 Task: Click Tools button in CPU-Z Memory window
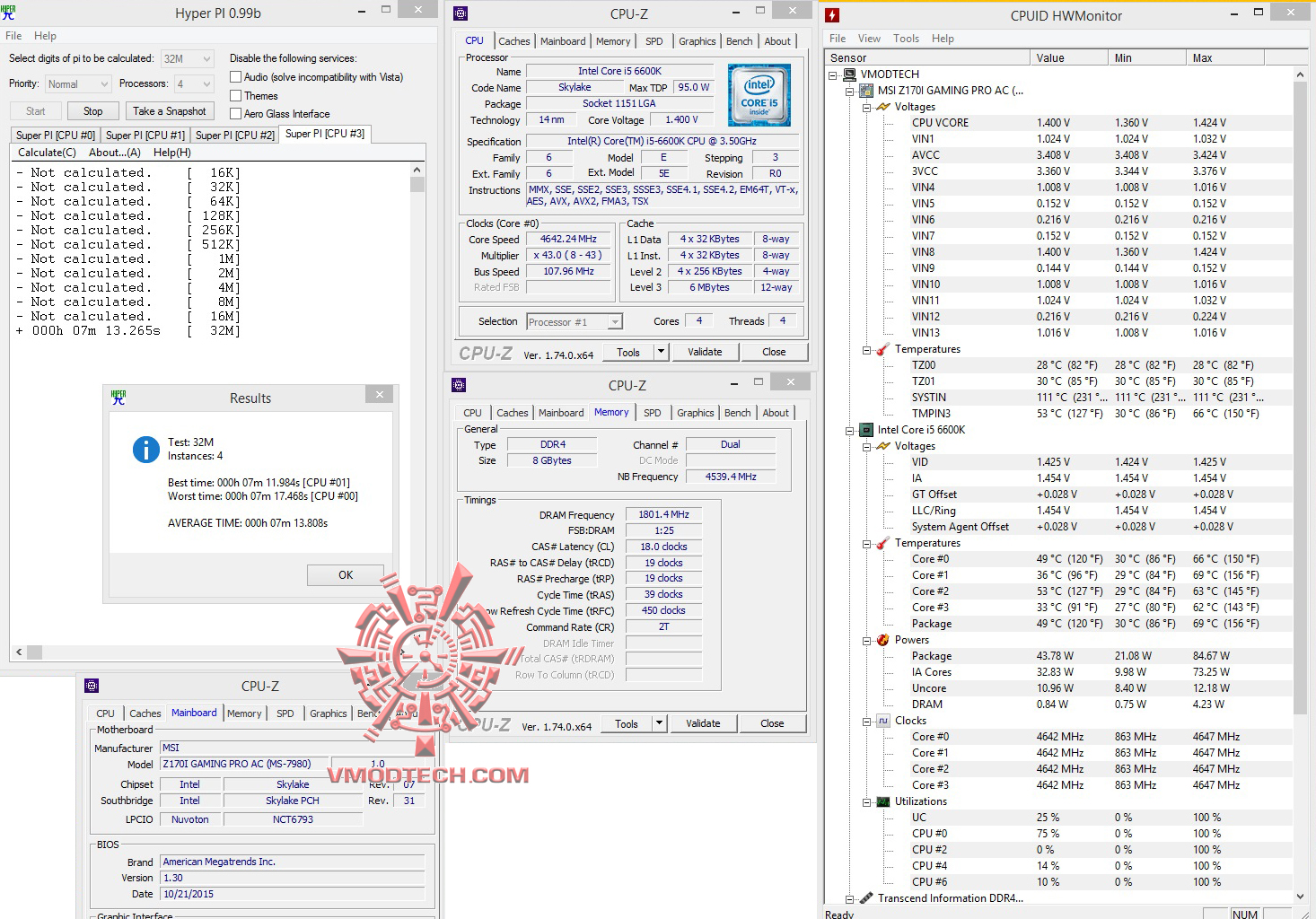(627, 723)
